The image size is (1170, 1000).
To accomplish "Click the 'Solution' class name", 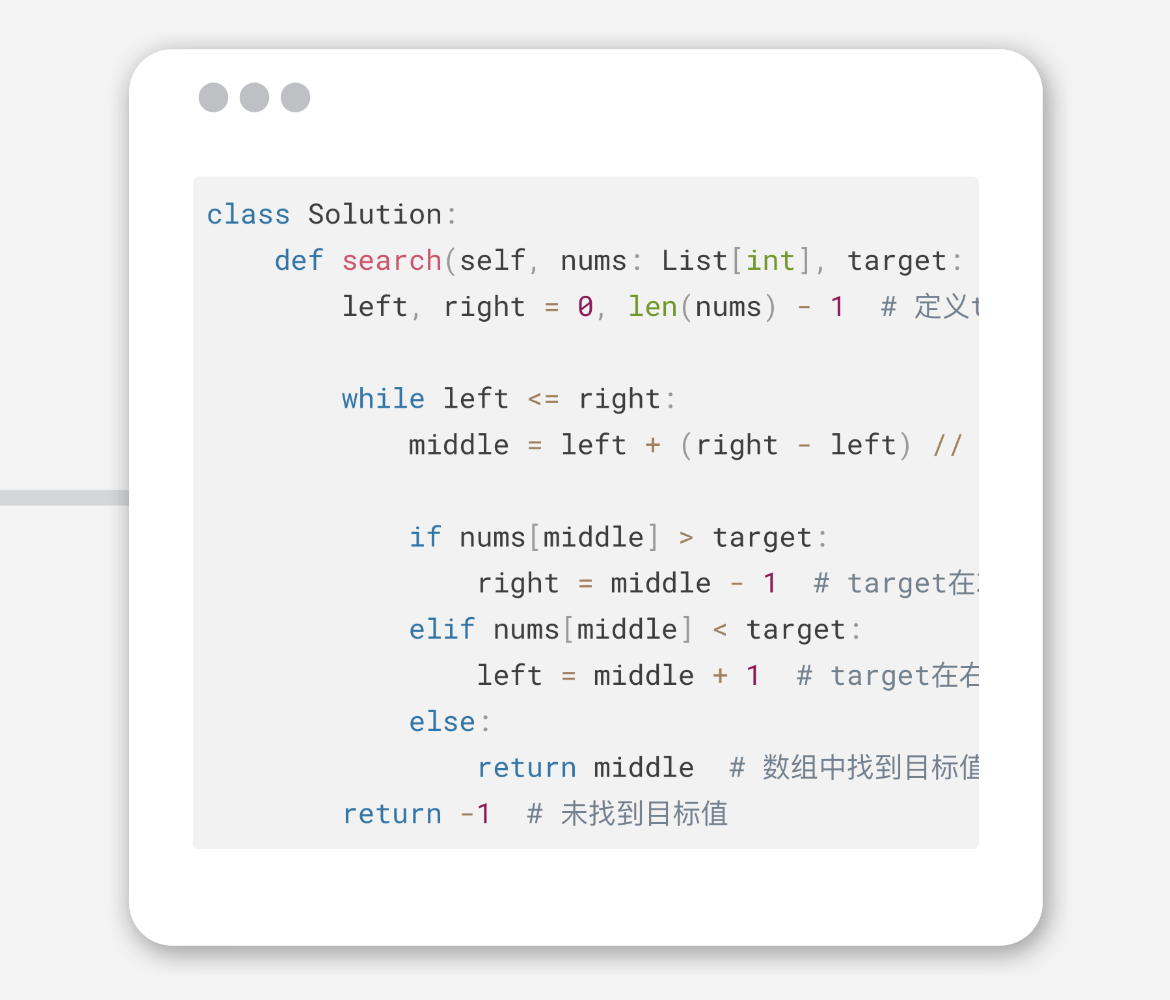I will (x=375, y=215).
